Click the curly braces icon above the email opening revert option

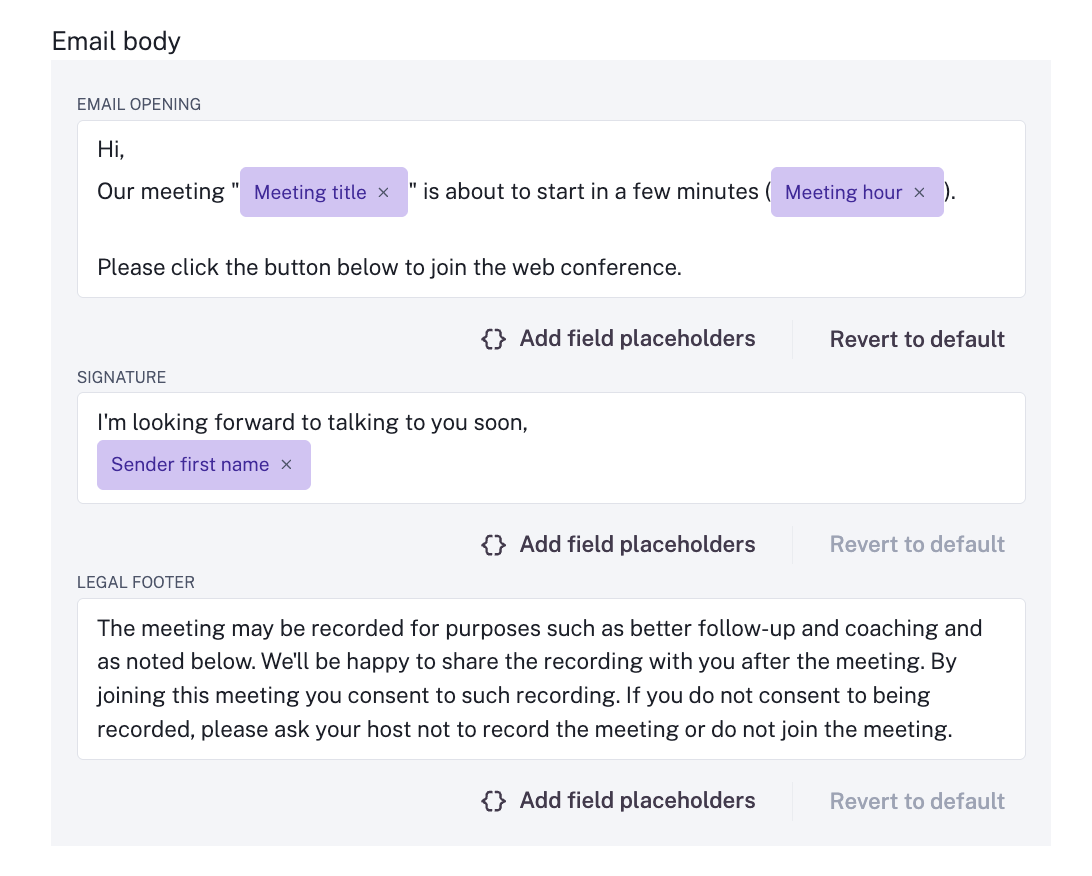pos(492,338)
